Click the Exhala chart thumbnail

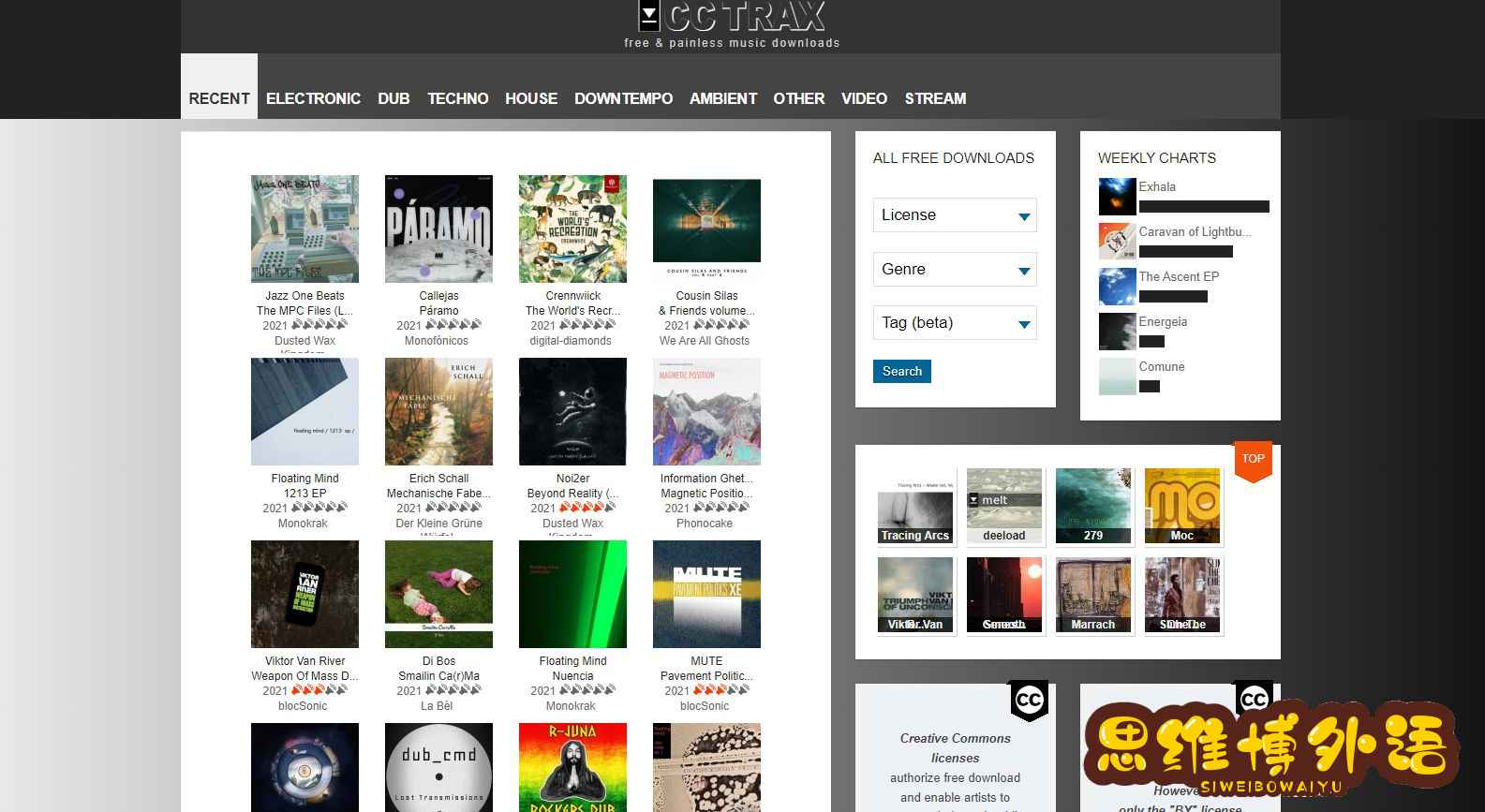pyautogui.click(x=1117, y=197)
